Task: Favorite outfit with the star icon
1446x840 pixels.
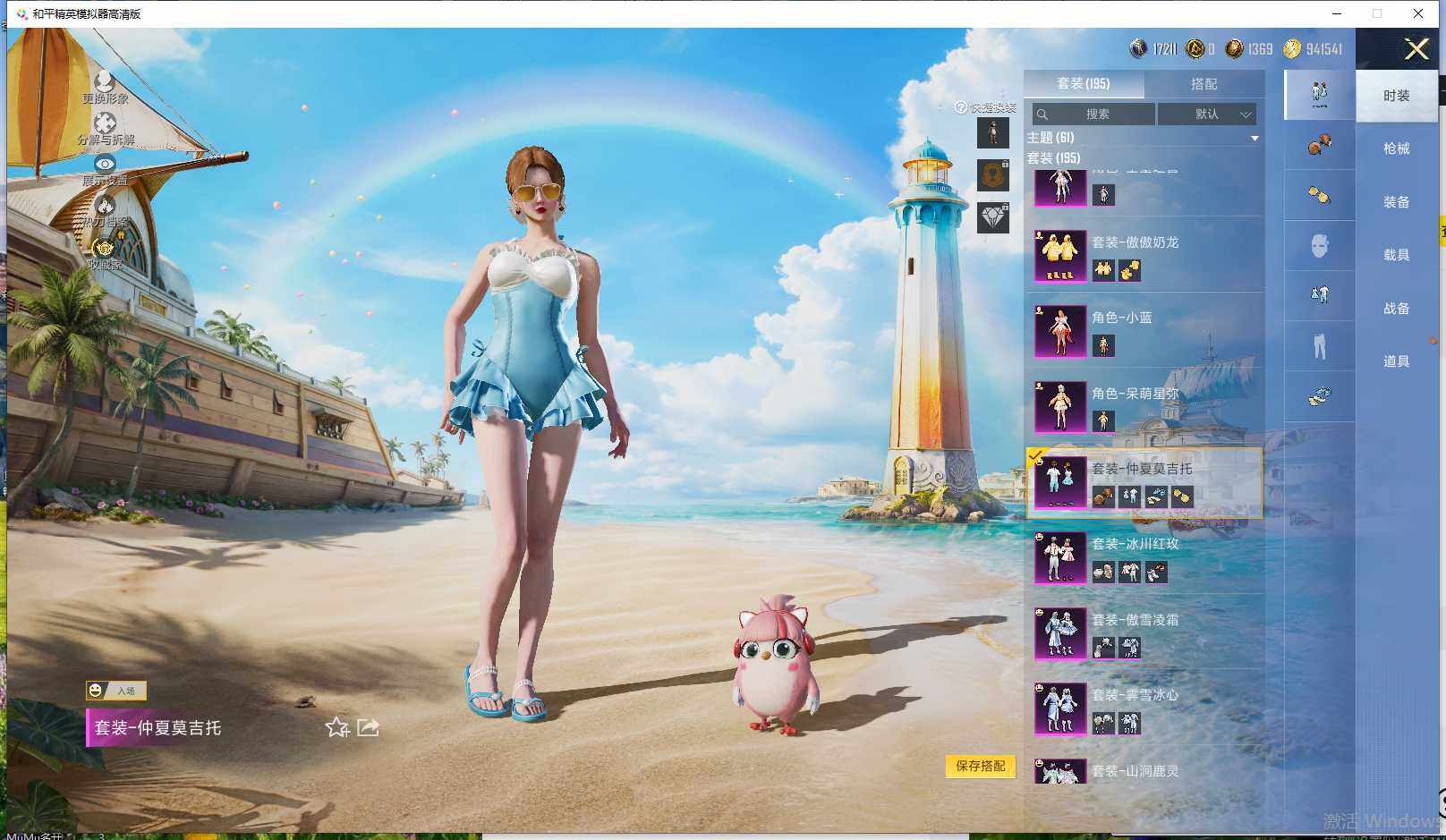Action: [x=337, y=727]
